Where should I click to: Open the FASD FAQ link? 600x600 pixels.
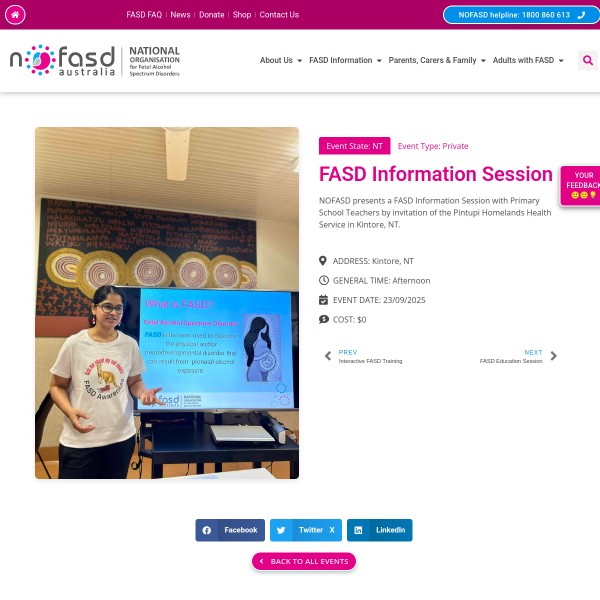coord(144,15)
